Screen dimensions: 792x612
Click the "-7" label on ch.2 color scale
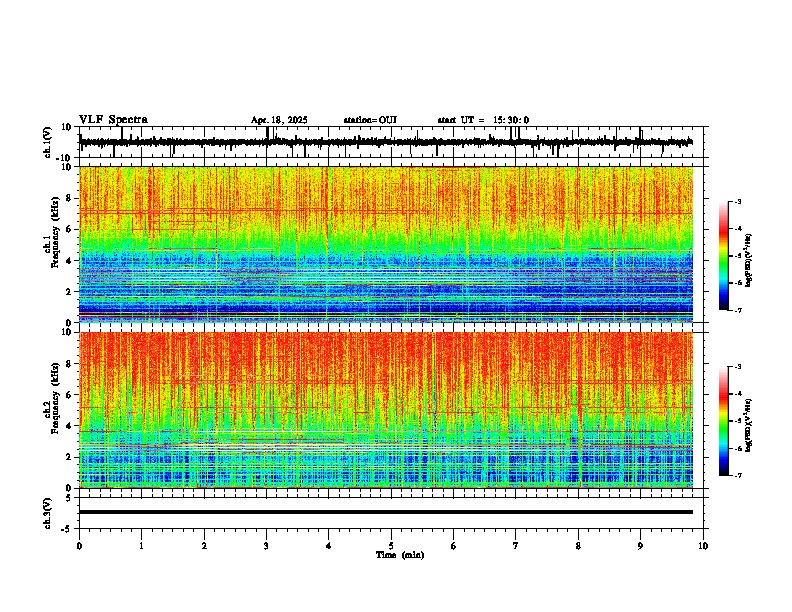click(736, 475)
